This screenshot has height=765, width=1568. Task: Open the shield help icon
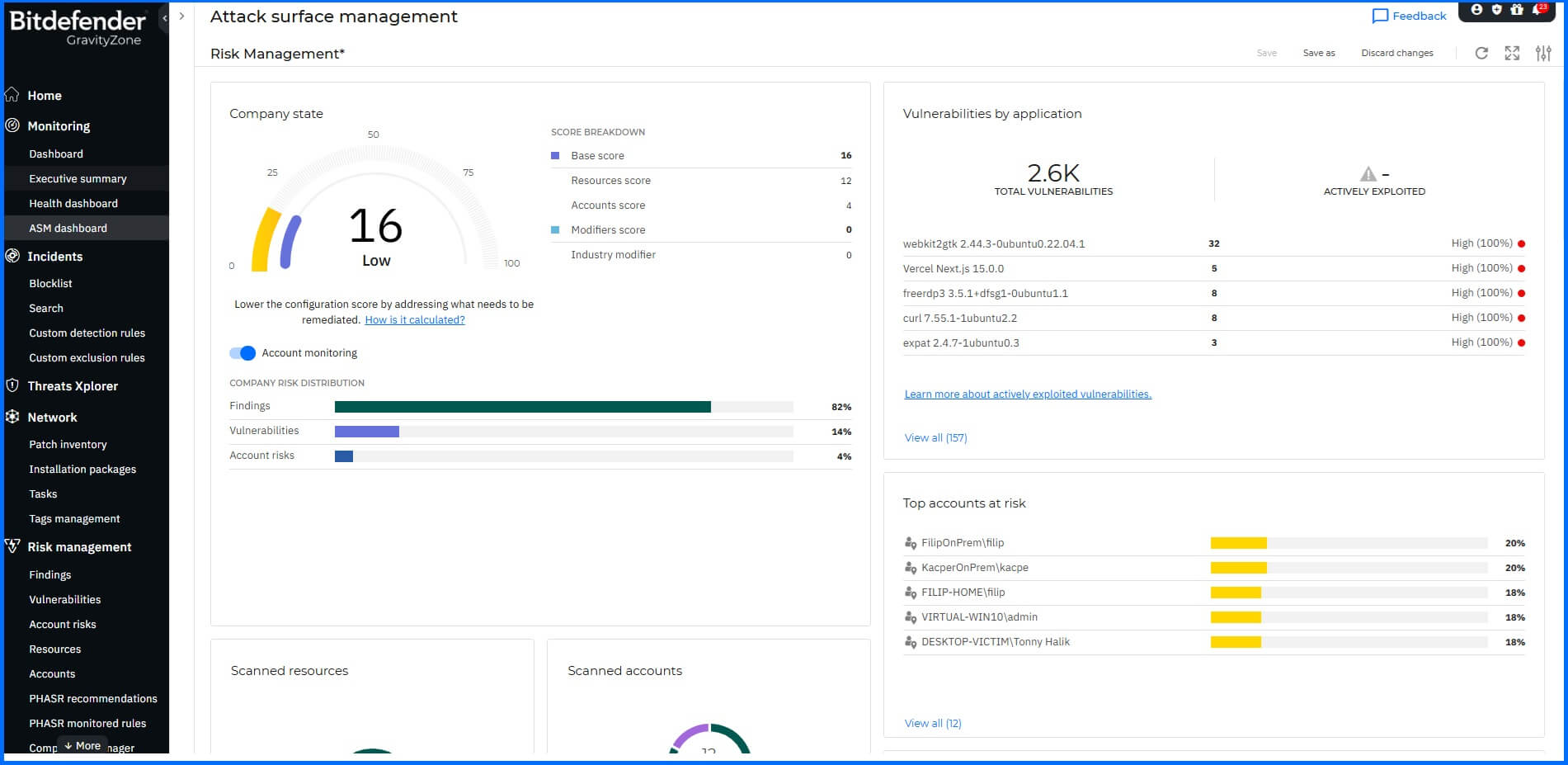coord(1497,10)
